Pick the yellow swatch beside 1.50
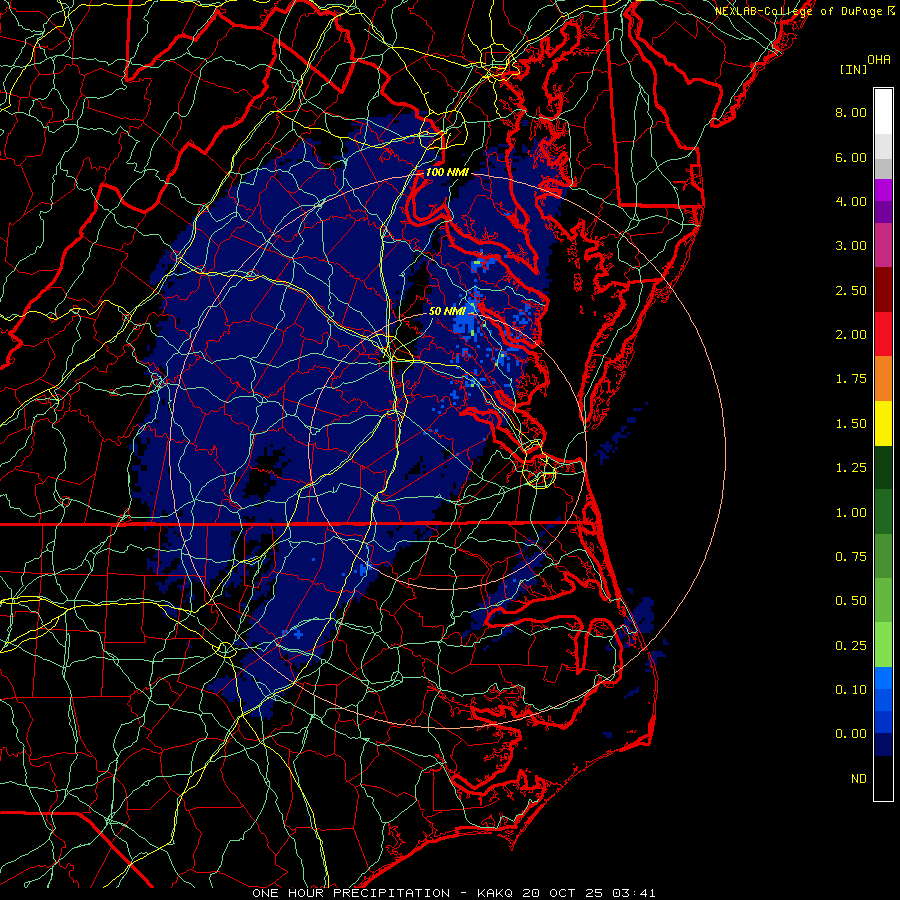 [x=883, y=423]
